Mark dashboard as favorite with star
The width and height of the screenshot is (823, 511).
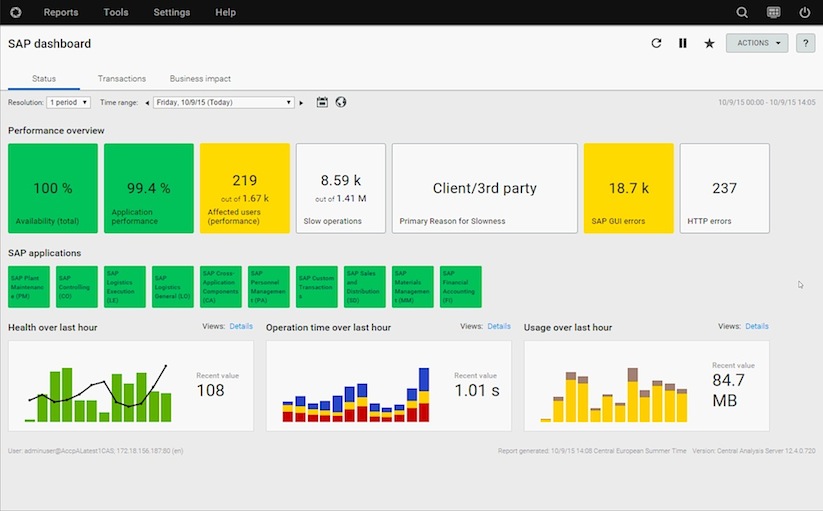(709, 43)
